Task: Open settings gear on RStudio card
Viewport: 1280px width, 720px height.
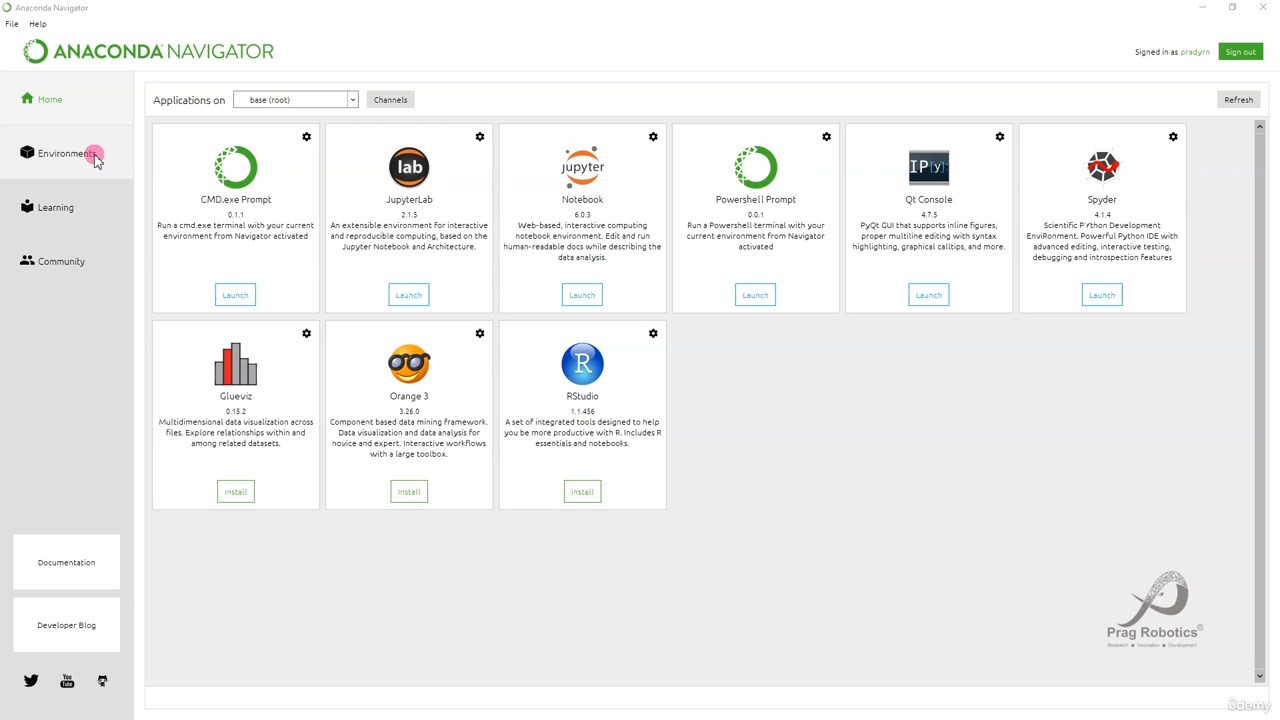Action: pos(653,334)
